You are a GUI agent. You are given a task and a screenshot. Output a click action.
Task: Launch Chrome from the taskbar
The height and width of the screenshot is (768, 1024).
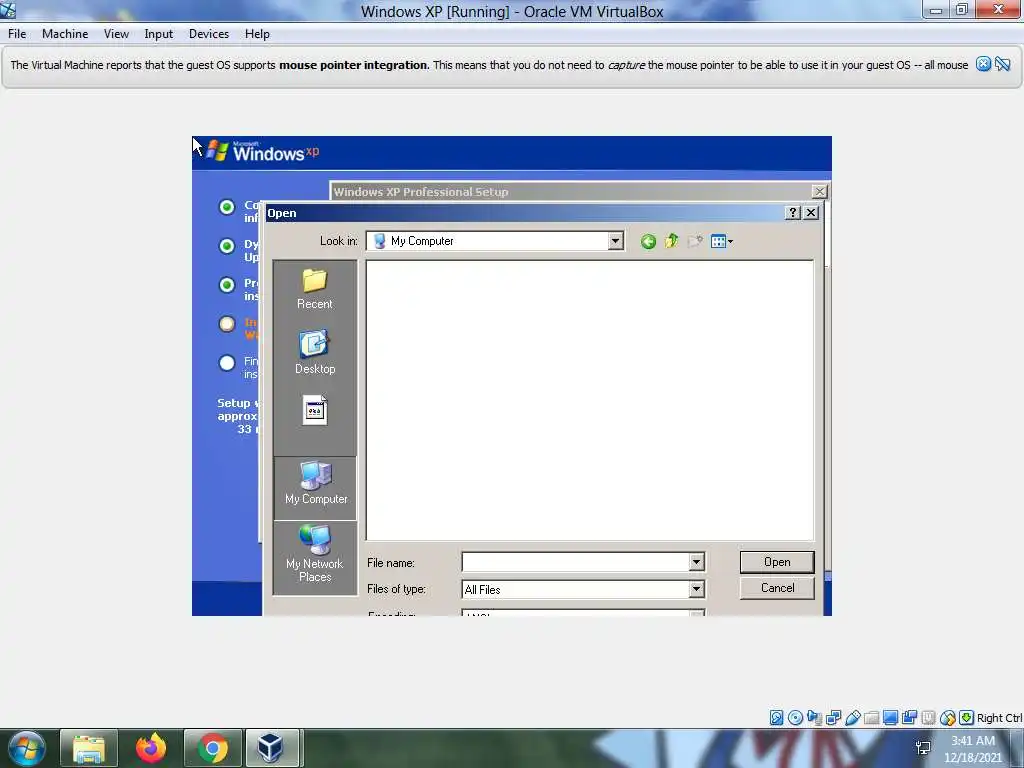point(212,748)
